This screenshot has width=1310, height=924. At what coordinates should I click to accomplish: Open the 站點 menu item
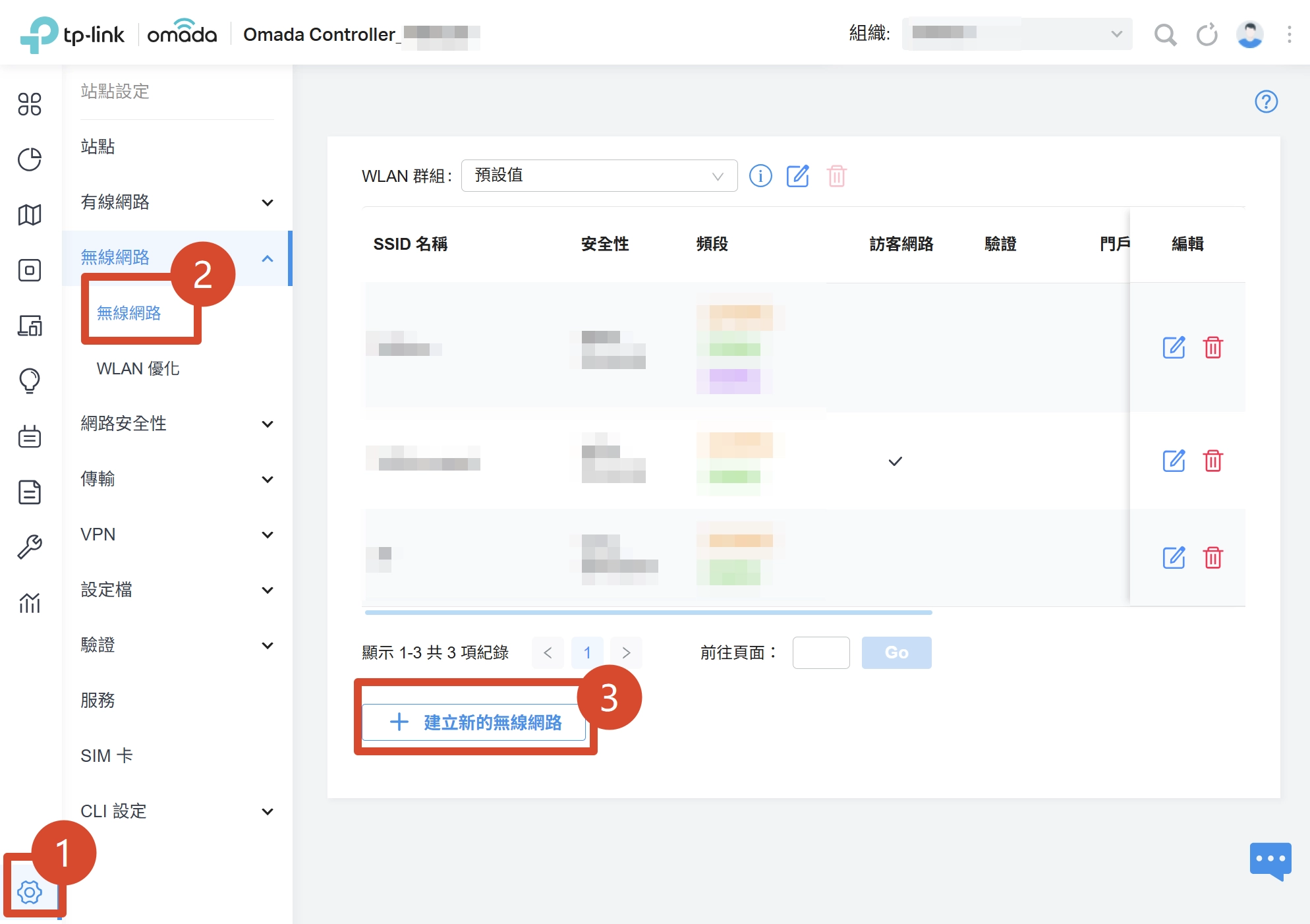(x=98, y=146)
